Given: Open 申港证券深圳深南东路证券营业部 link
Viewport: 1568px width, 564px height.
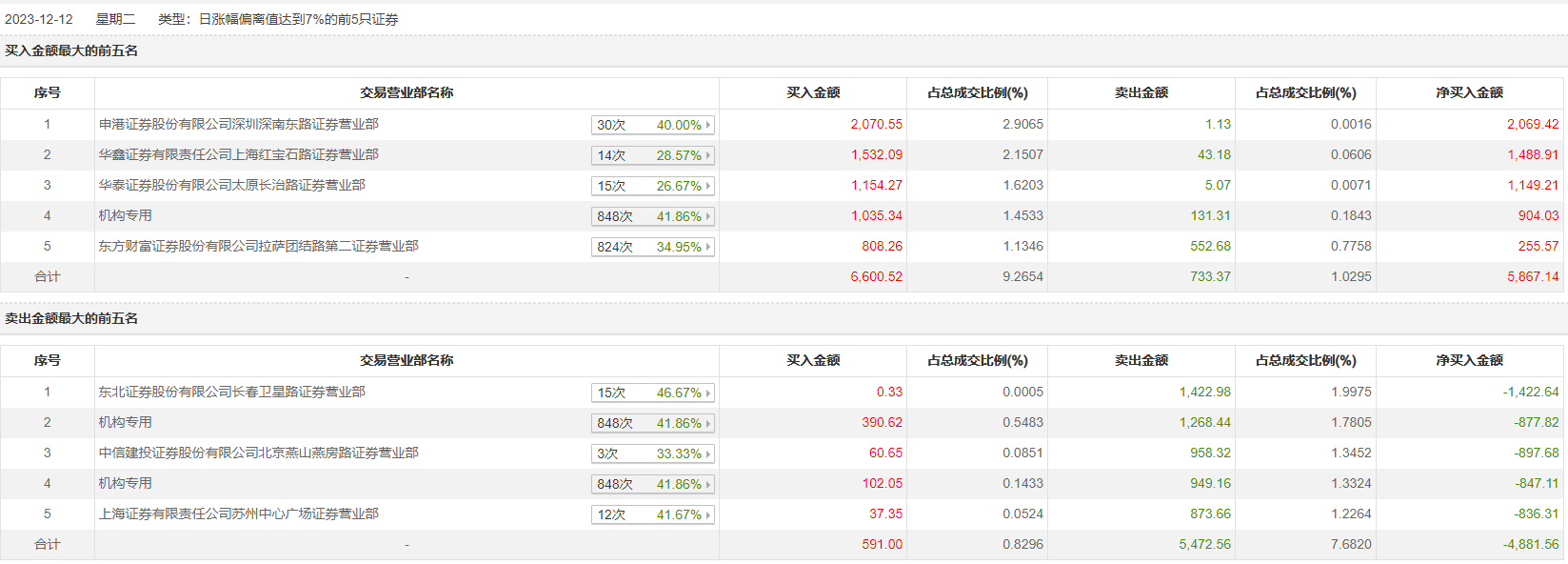Looking at the screenshot, I should (238, 124).
